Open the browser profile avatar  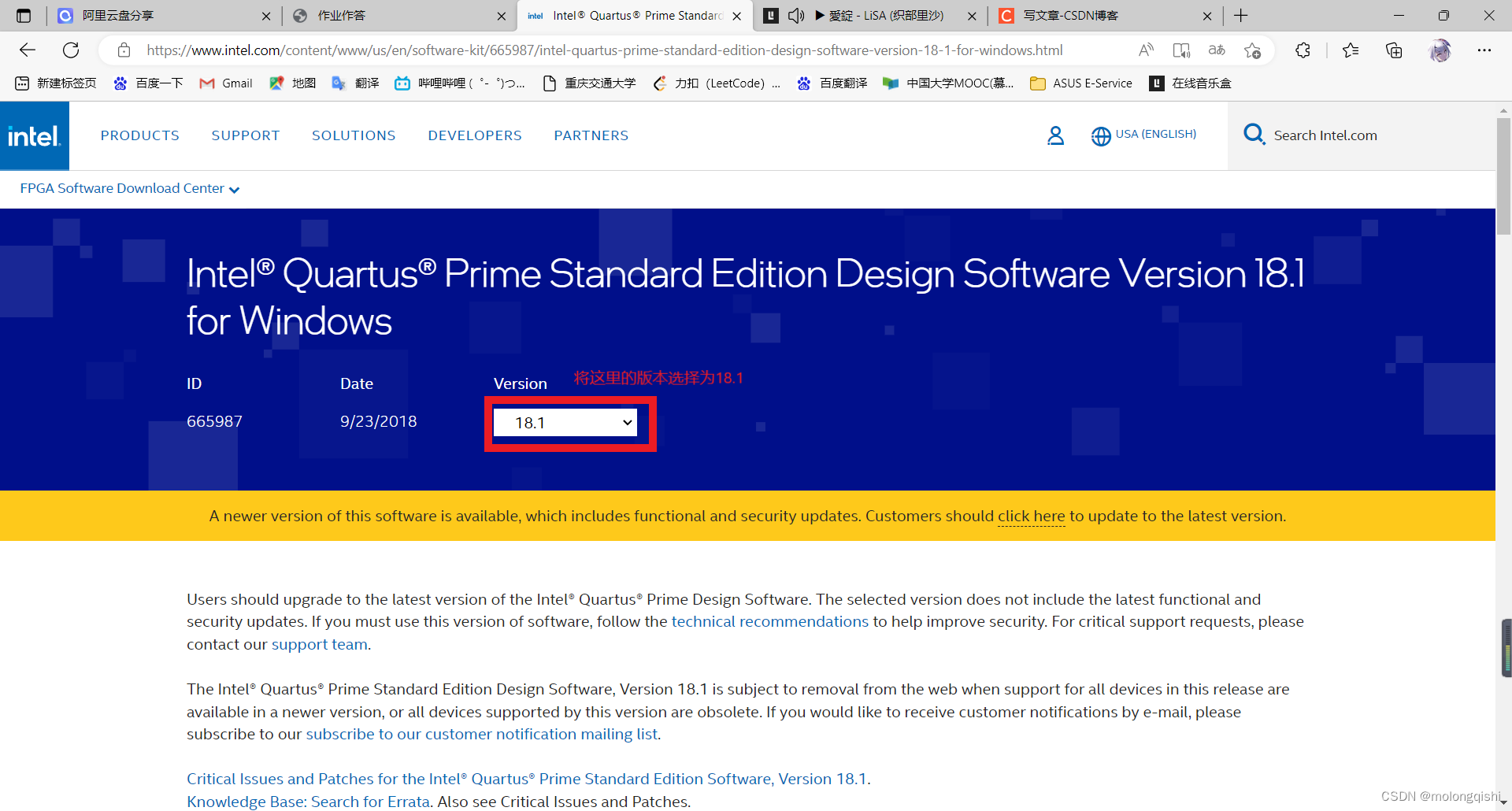point(1440,50)
